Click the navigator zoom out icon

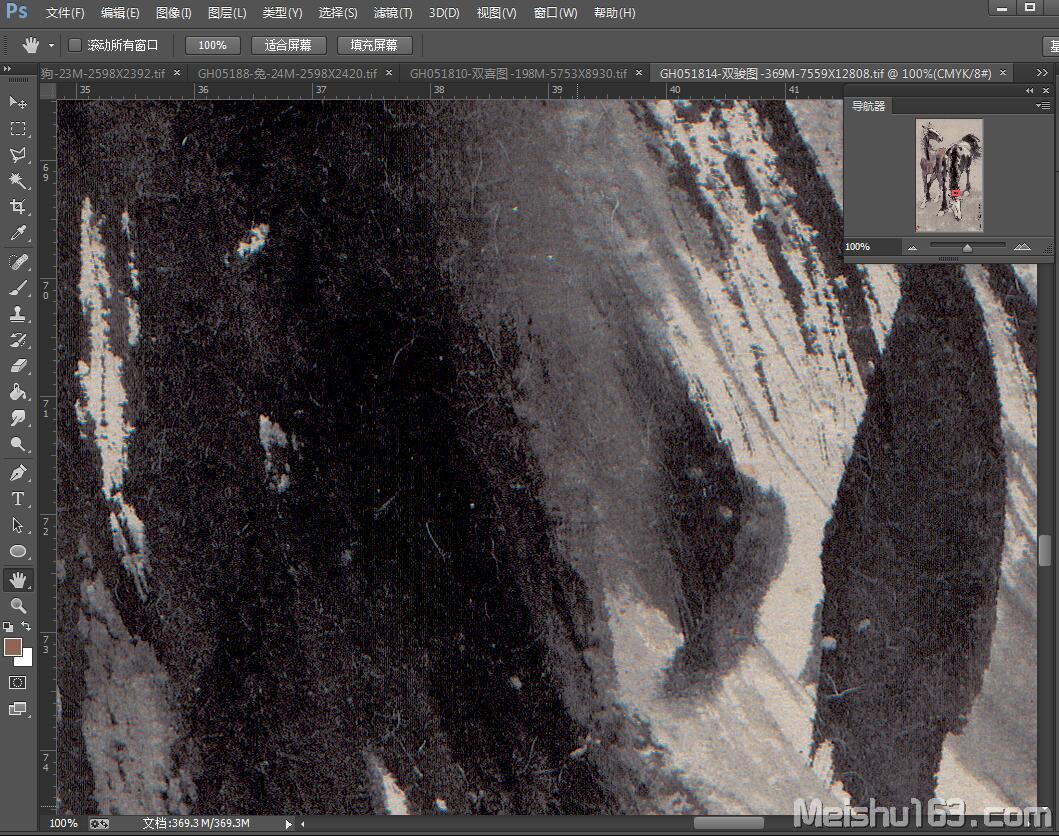tap(912, 247)
